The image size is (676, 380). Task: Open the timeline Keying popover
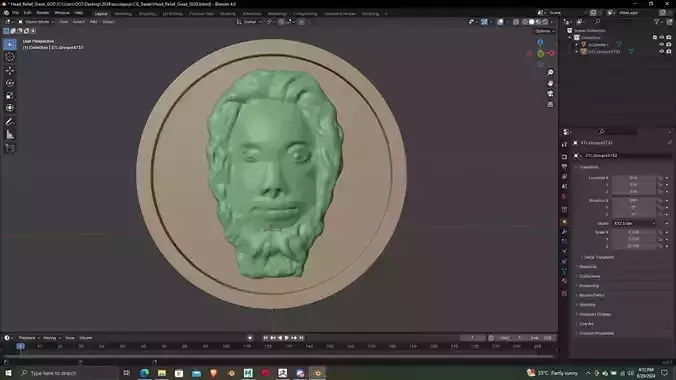[x=52, y=338]
